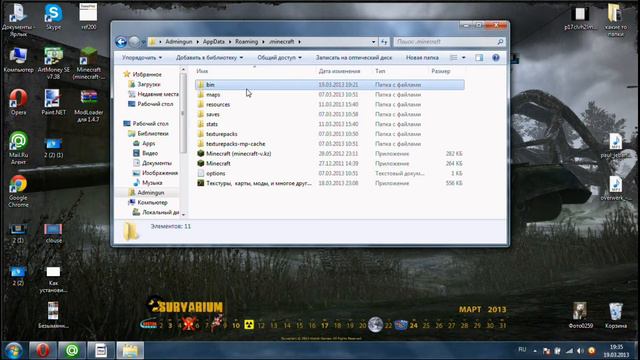Open Mail.Ru Agent from the taskbar
The height and width of the screenshot is (360, 640).
coord(72,351)
